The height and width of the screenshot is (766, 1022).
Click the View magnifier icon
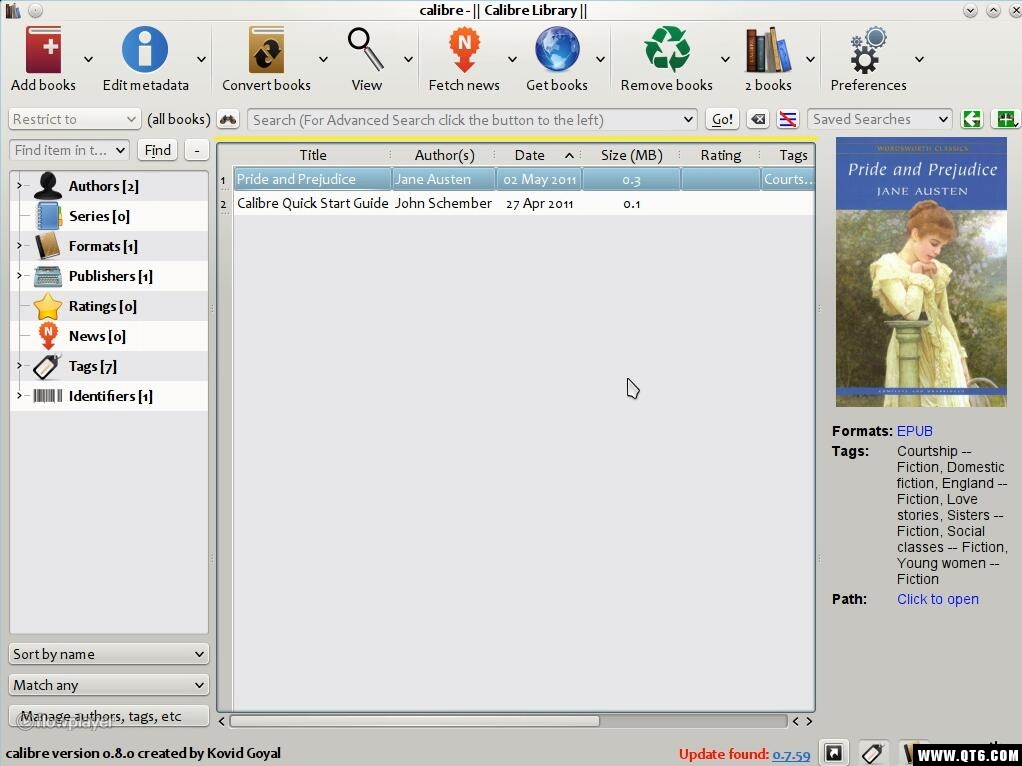click(x=366, y=49)
